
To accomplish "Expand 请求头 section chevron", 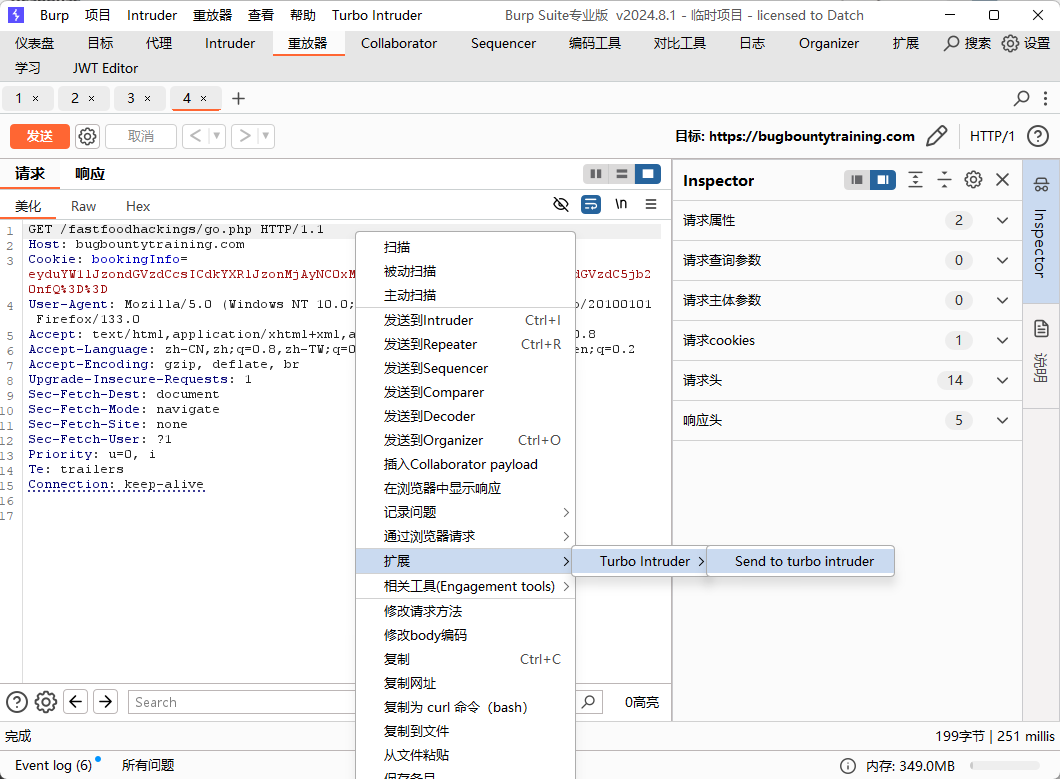I will (x=1003, y=380).
